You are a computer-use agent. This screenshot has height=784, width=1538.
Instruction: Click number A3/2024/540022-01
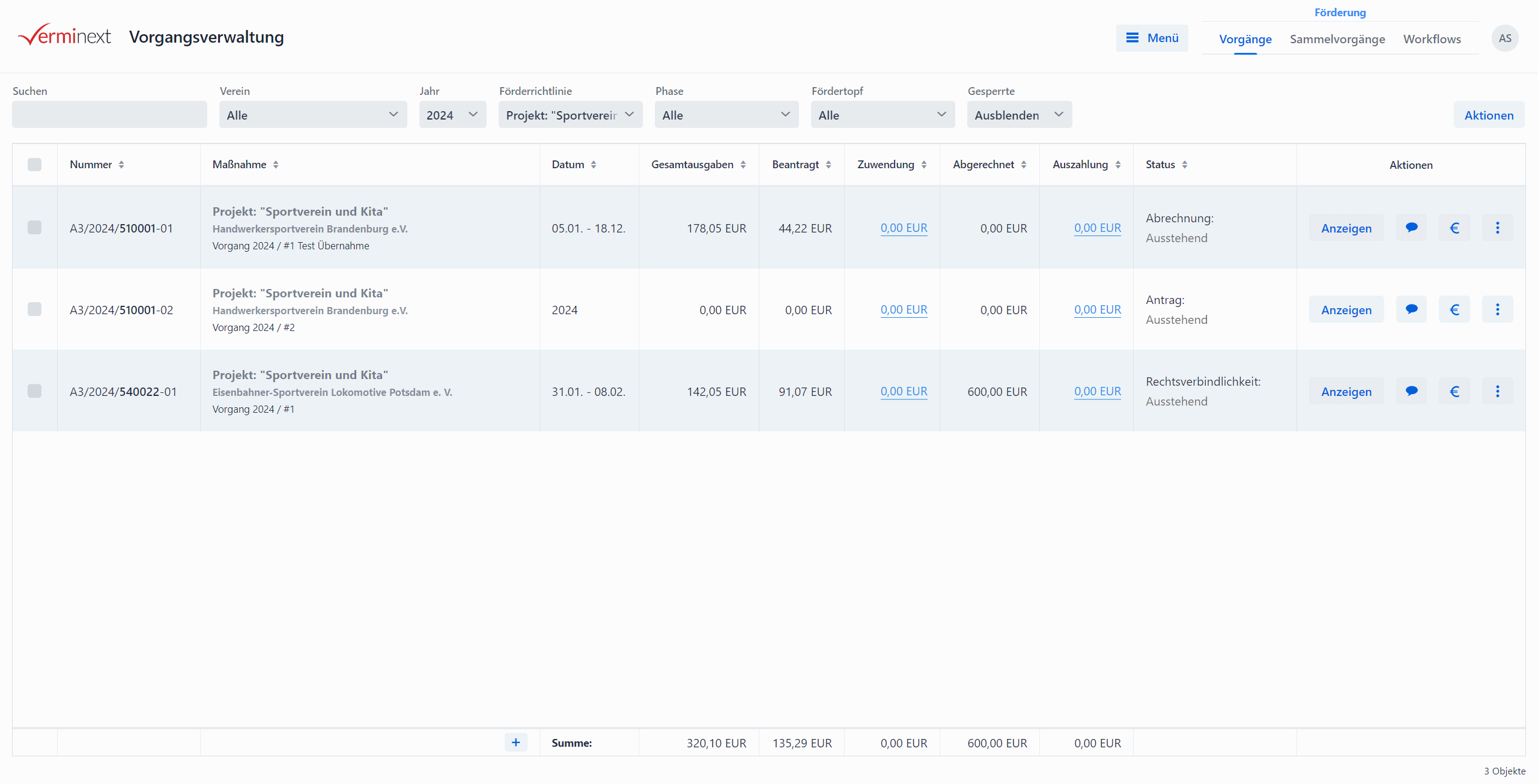[x=123, y=392]
